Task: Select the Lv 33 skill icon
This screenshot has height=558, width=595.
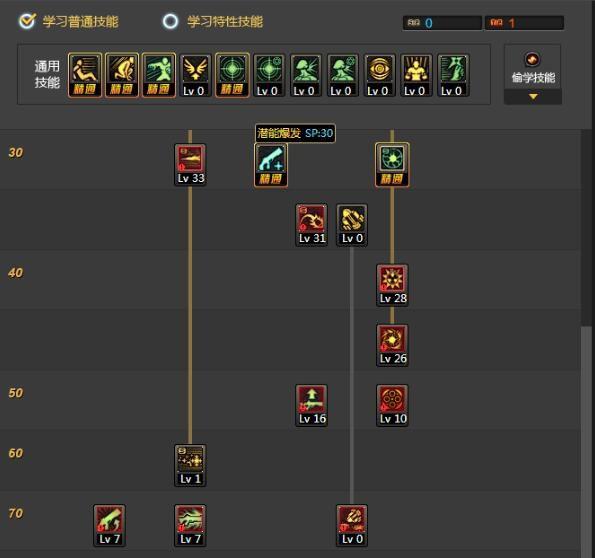Action: point(190,165)
